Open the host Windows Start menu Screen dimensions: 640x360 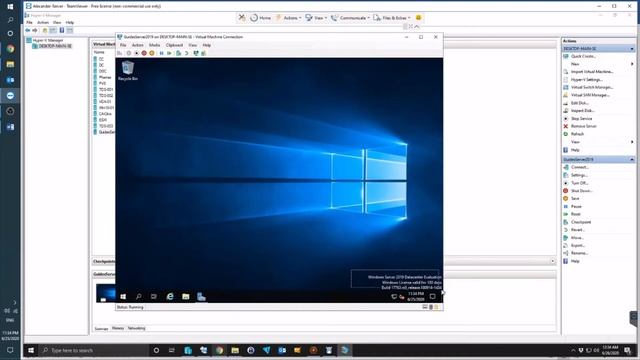(31, 350)
